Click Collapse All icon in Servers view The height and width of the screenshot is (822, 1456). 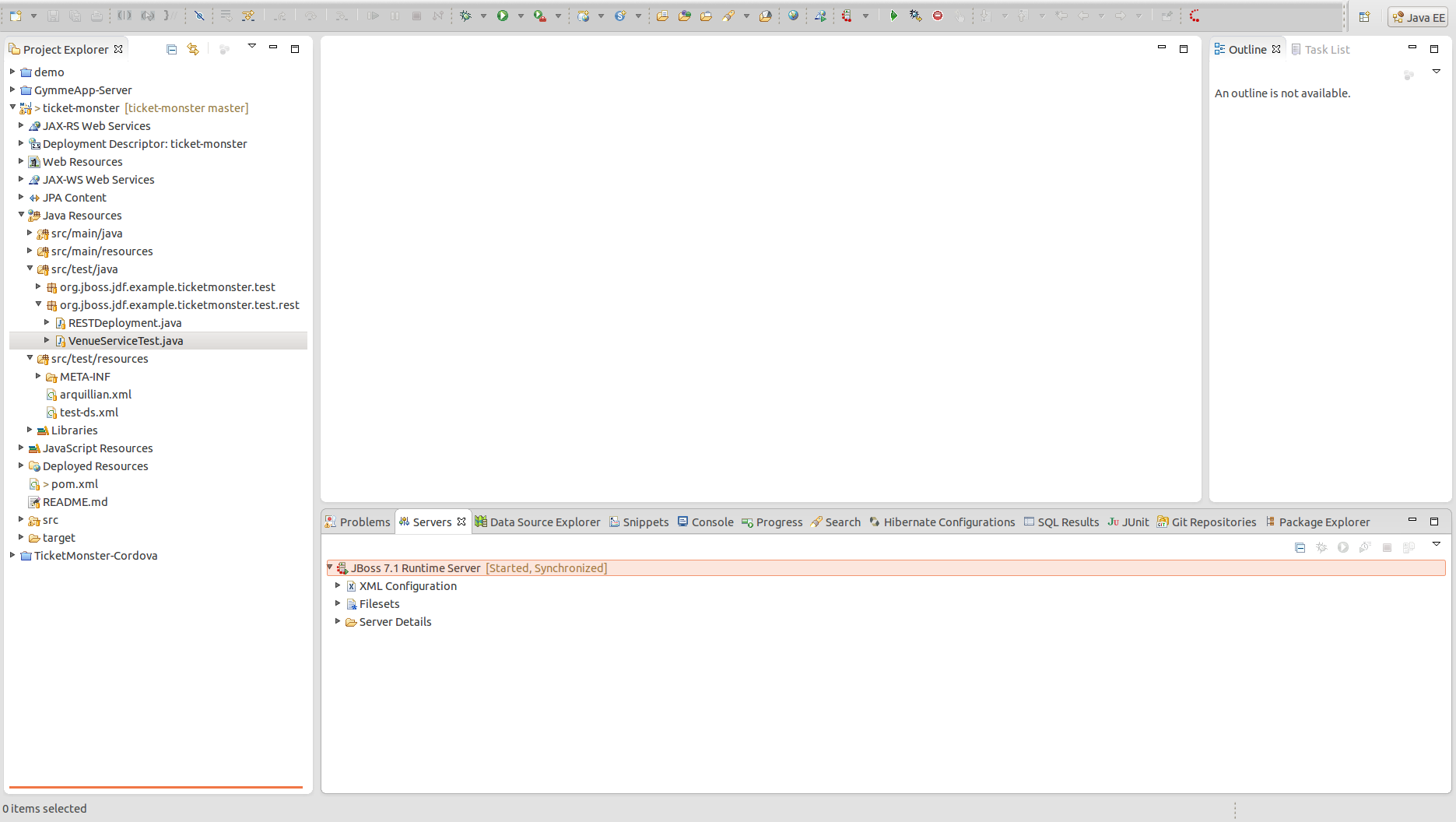click(1300, 547)
